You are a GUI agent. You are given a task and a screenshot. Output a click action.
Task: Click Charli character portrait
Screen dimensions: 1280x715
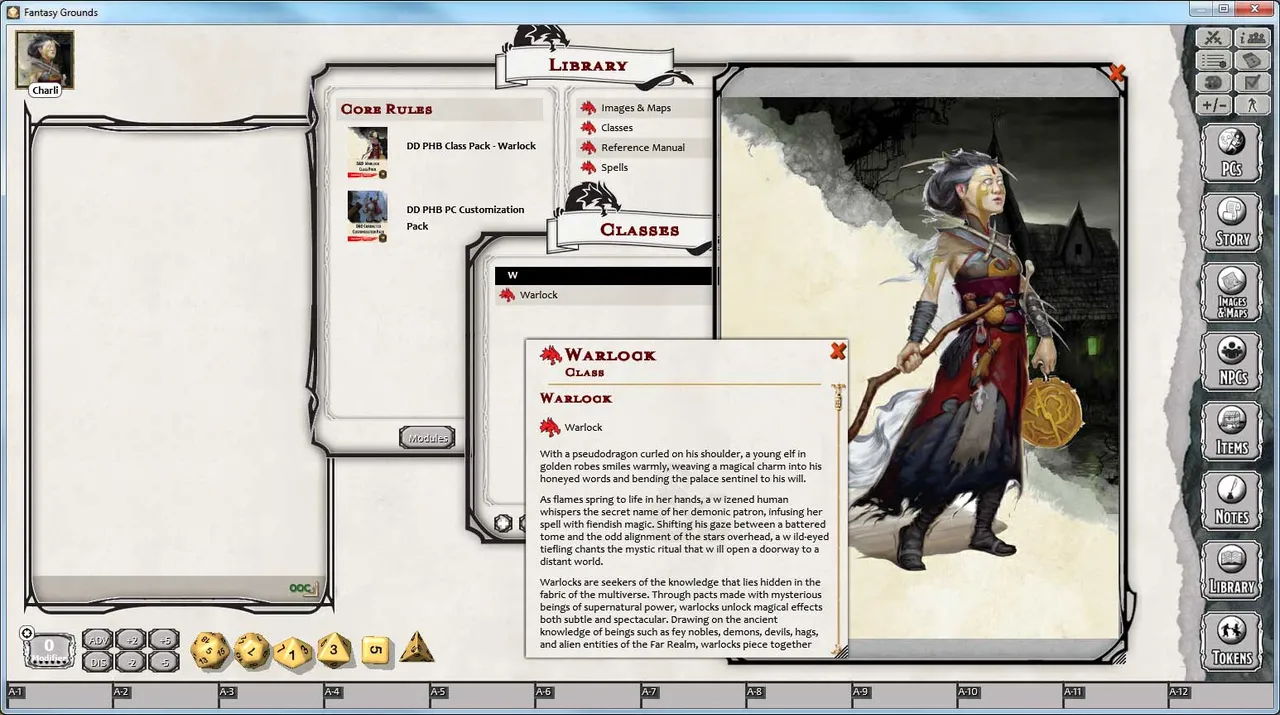click(x=44, y=58)
